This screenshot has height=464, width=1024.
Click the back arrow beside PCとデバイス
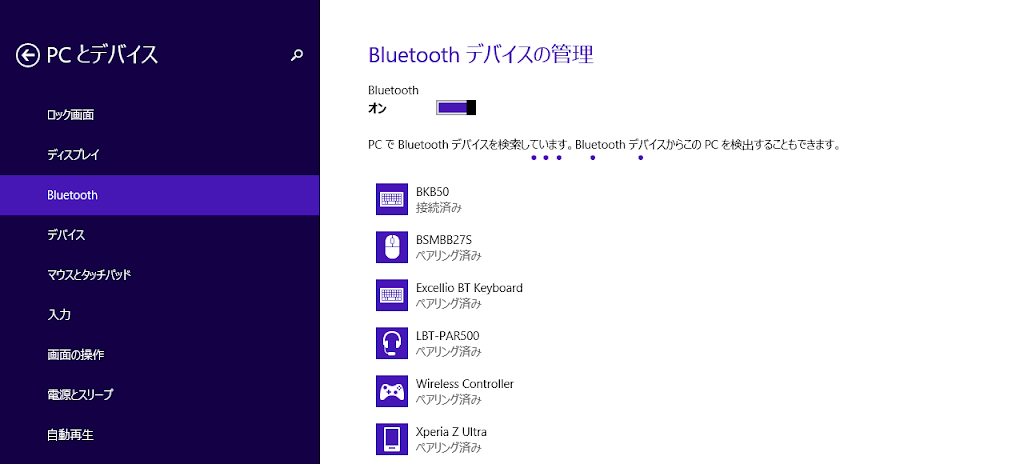pos(28,55)
